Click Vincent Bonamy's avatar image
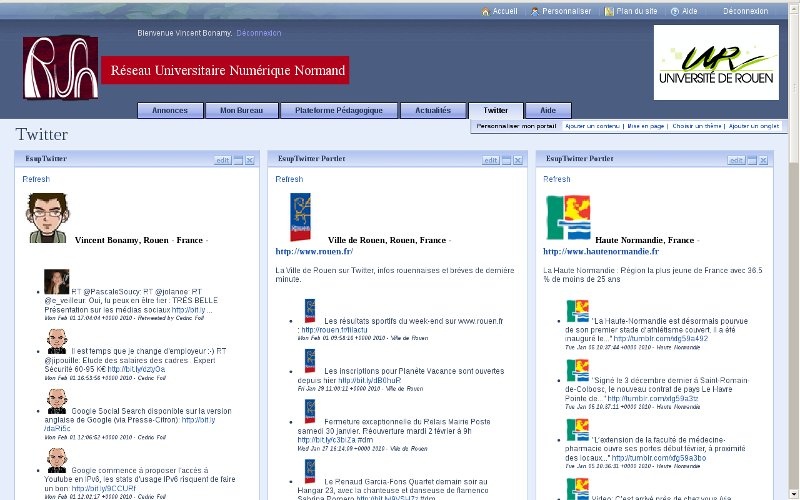Screen dimensions: 800x500 coord(46,218)
